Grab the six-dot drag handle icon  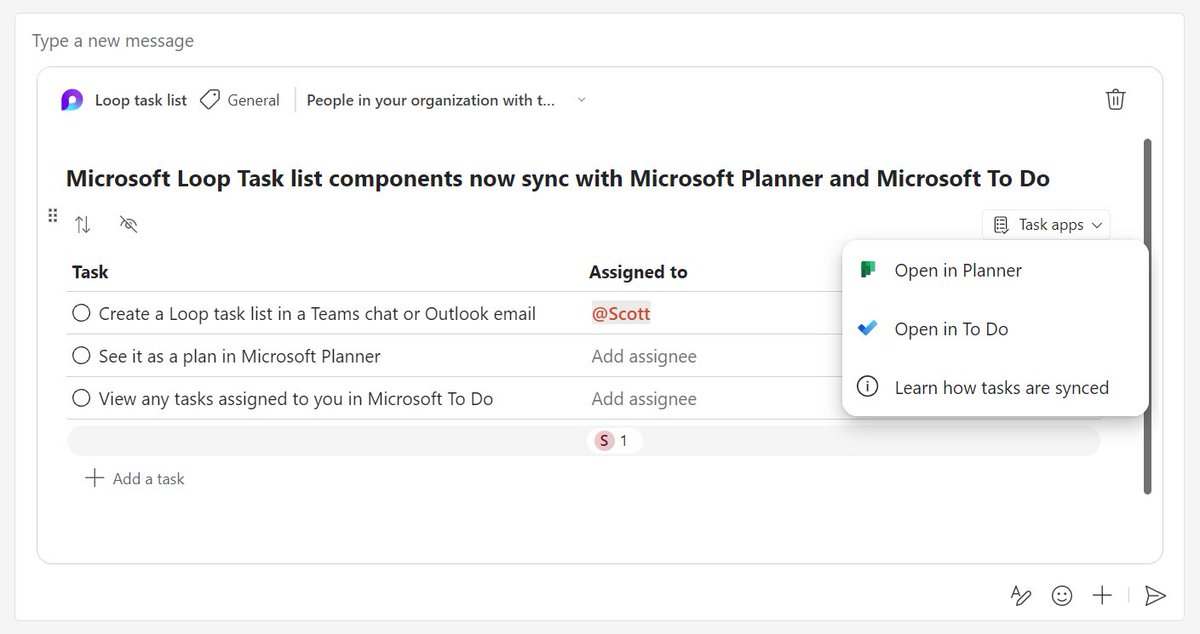tap(53, 216)
